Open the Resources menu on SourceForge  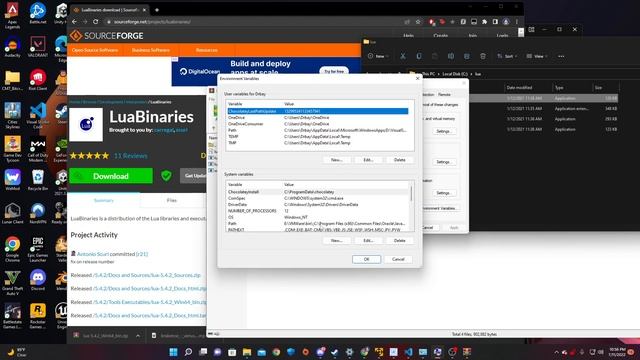click(207, 50)
